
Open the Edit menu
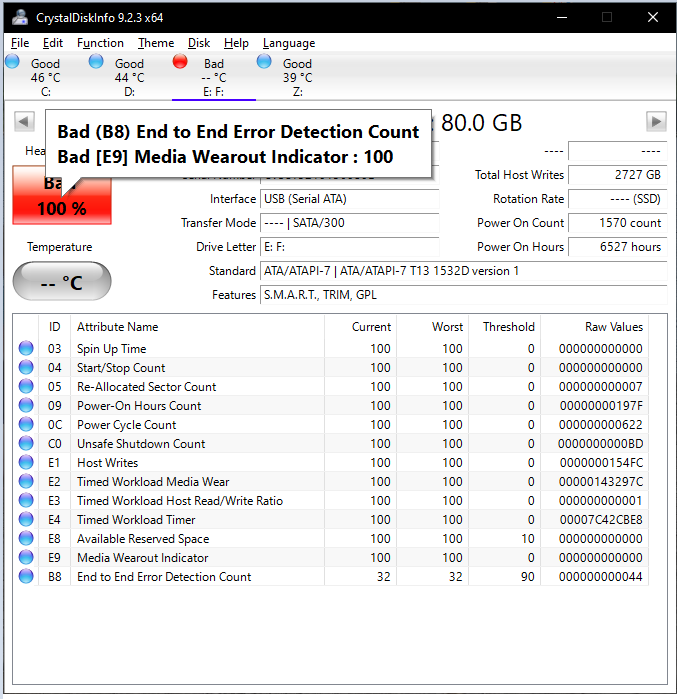tap(53, 43)
